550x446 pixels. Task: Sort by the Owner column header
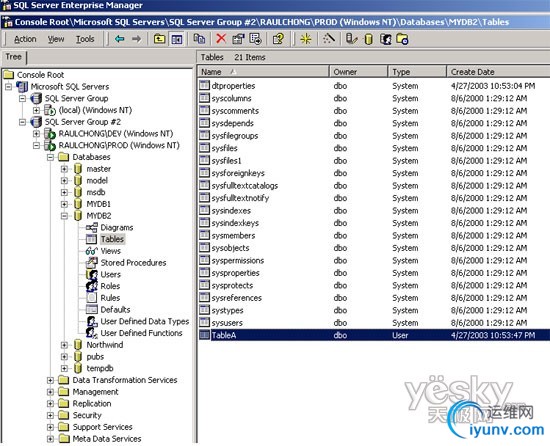[358, 72]
